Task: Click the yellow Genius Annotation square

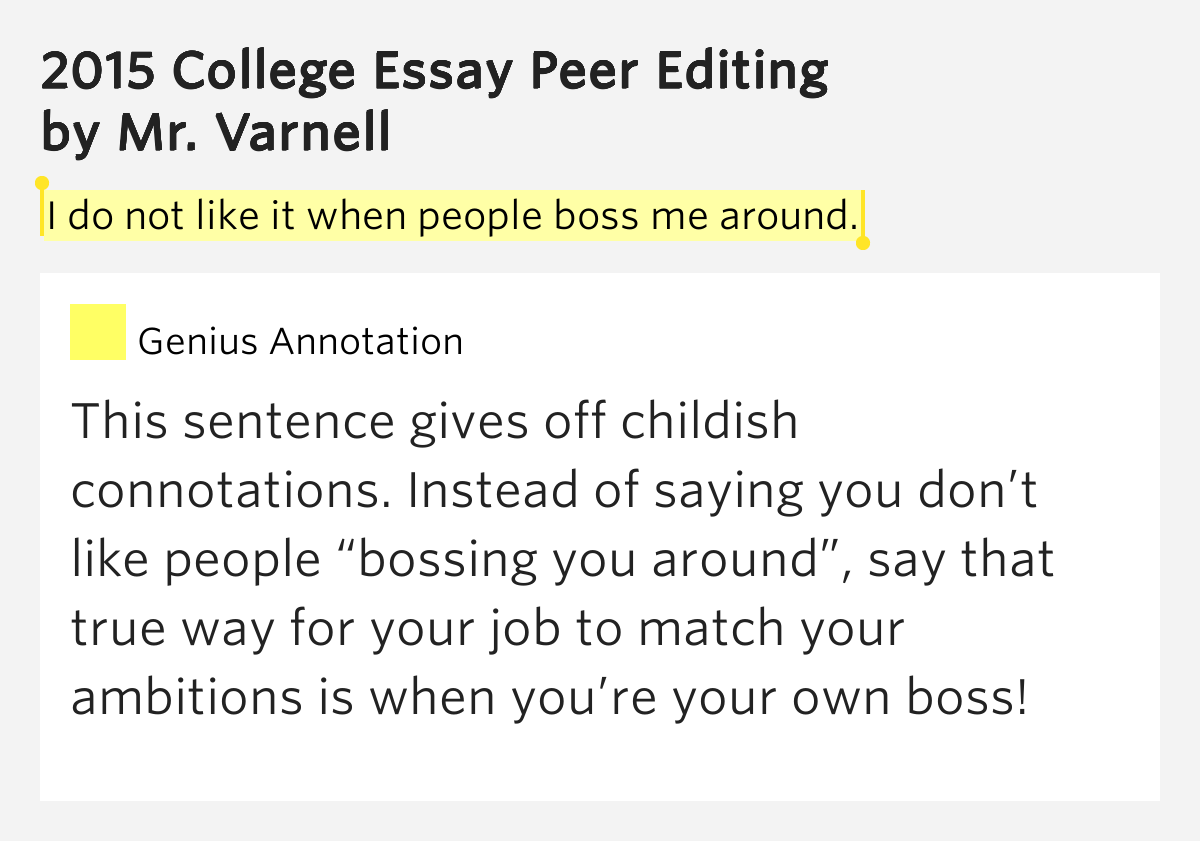Action: [98, 332]
